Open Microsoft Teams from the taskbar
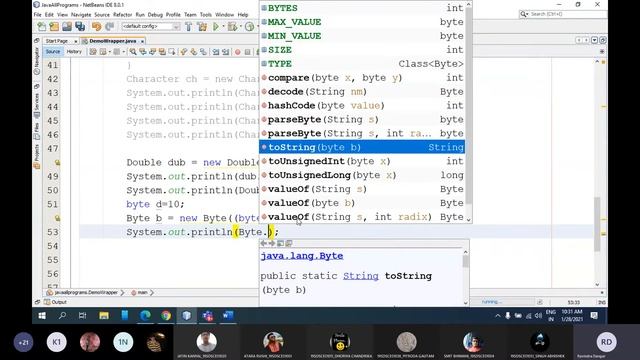640x360 pixels. tap(207, 316)
